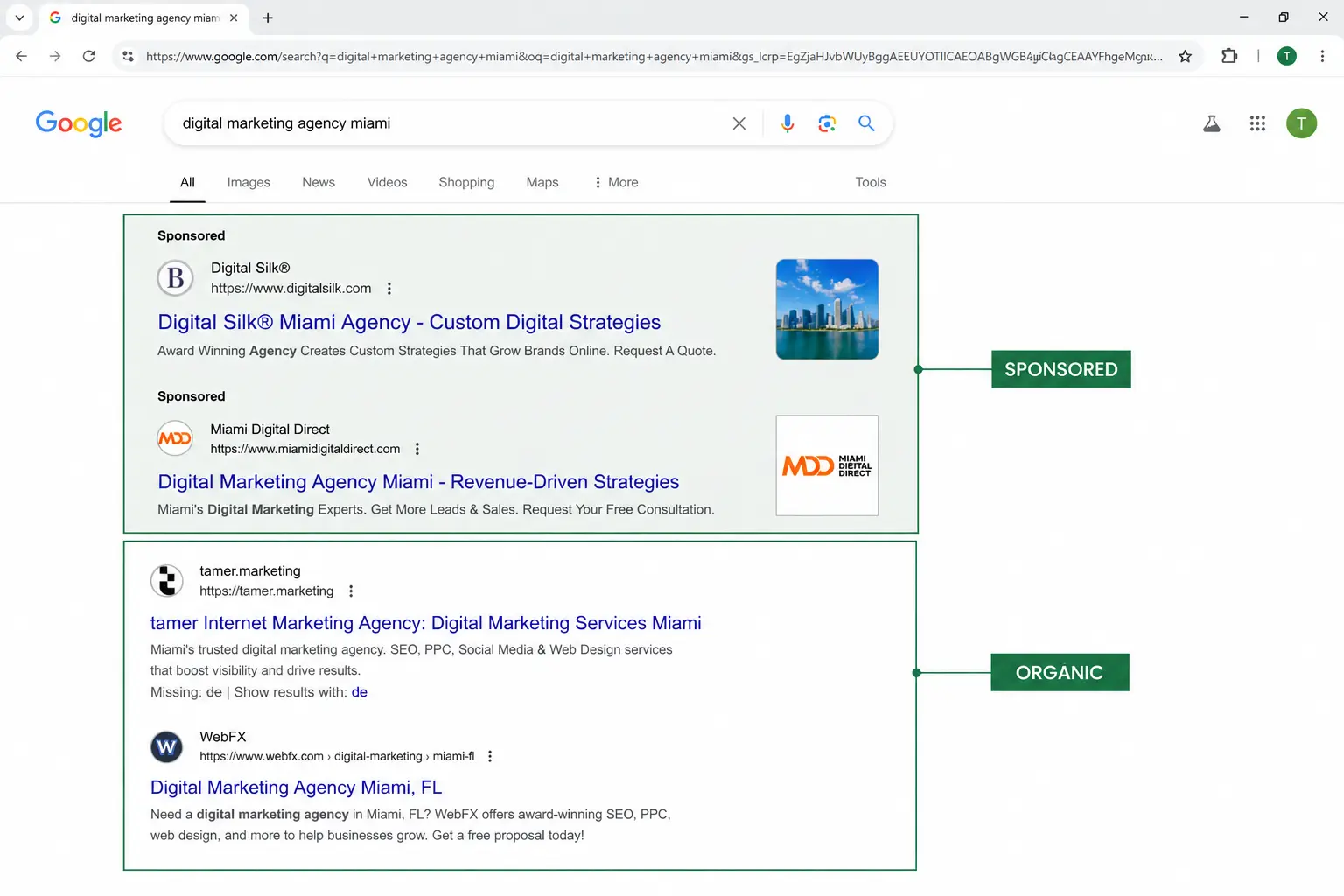Close the digital marketing agency miami tab
Screen dimensions: 1344x896
click(234, 17)
